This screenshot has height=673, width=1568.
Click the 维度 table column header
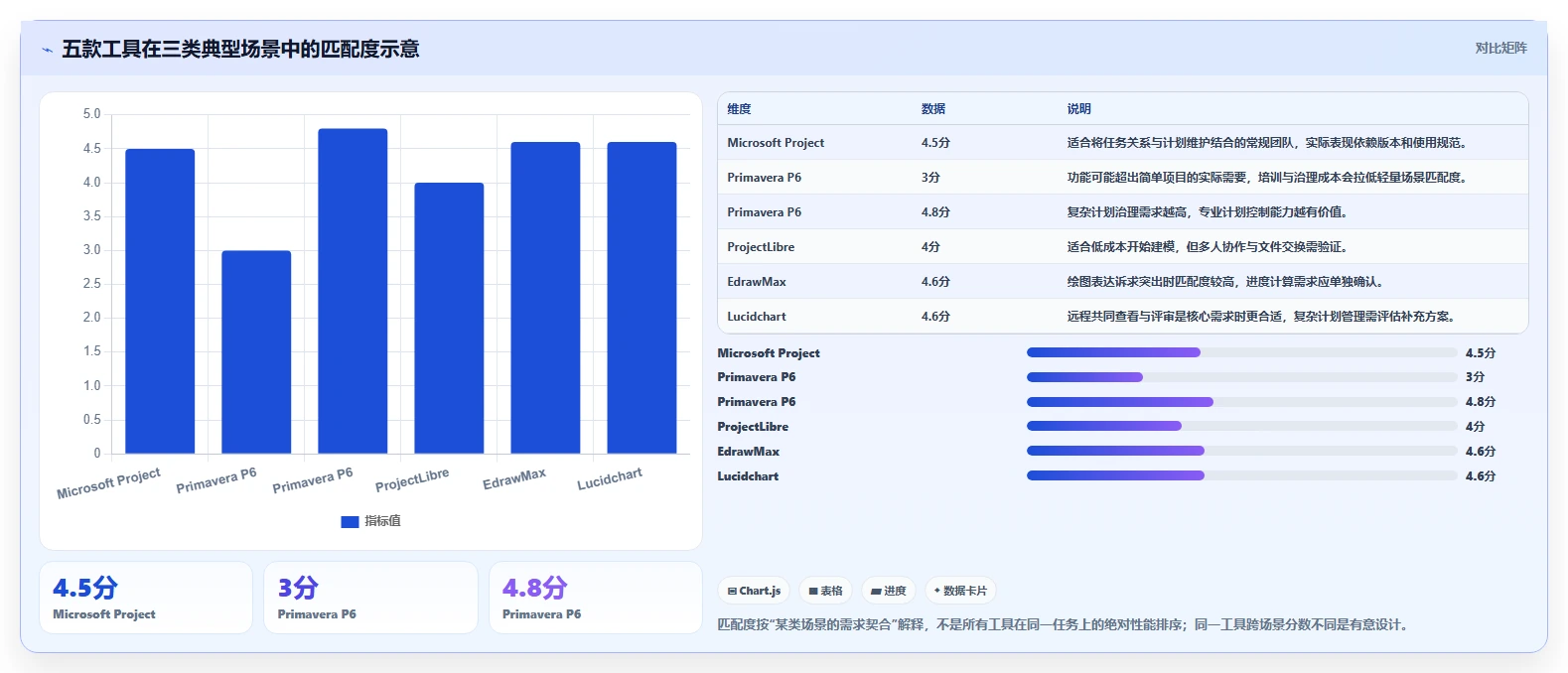point(739,109)
